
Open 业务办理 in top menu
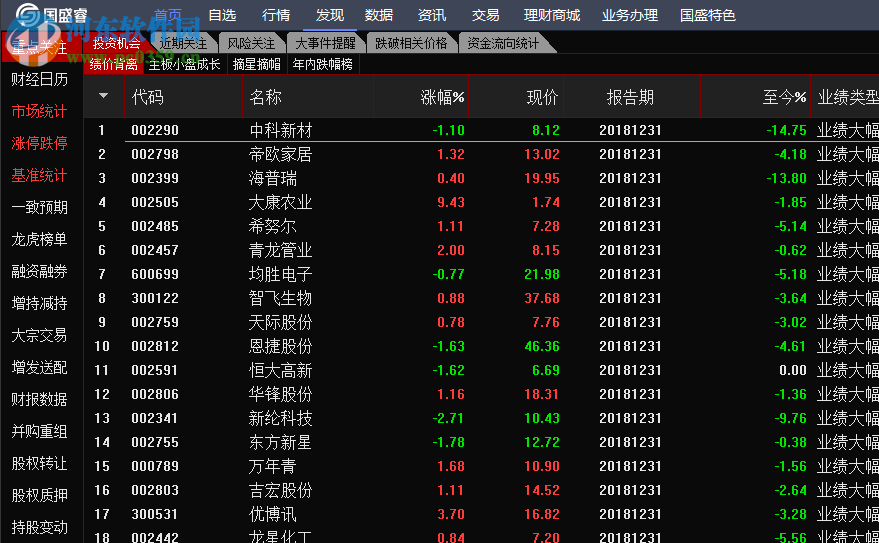click(x=630, y=15)
